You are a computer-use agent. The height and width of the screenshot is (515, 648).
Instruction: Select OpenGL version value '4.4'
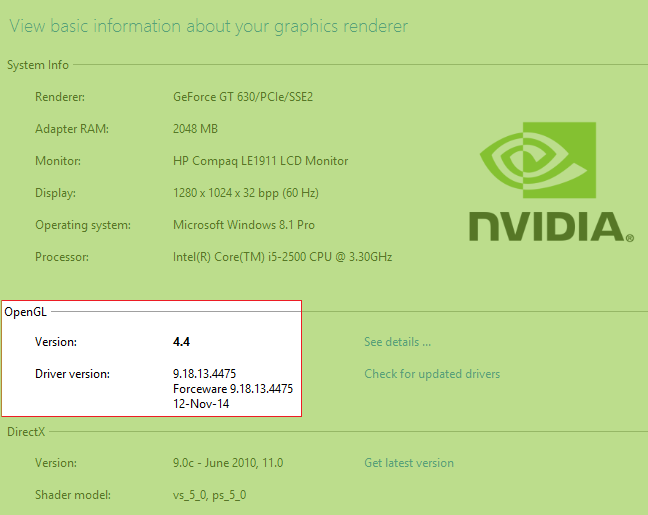(x=181, y=342)
